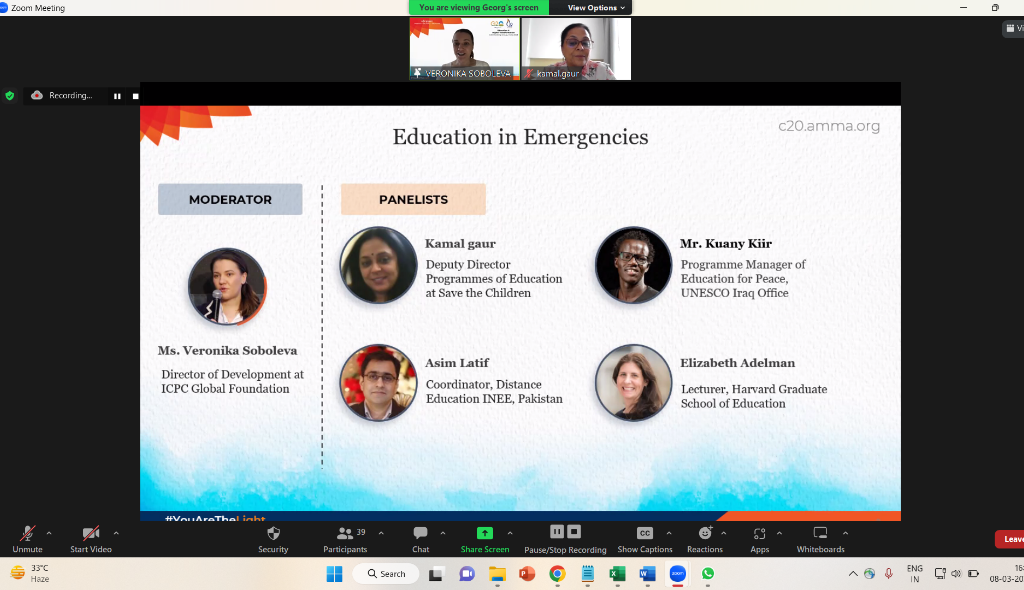The width and height of the screenshot is (1024, 590).
Task: Click Zoom icon on taskbar
Action: point(678,574)
